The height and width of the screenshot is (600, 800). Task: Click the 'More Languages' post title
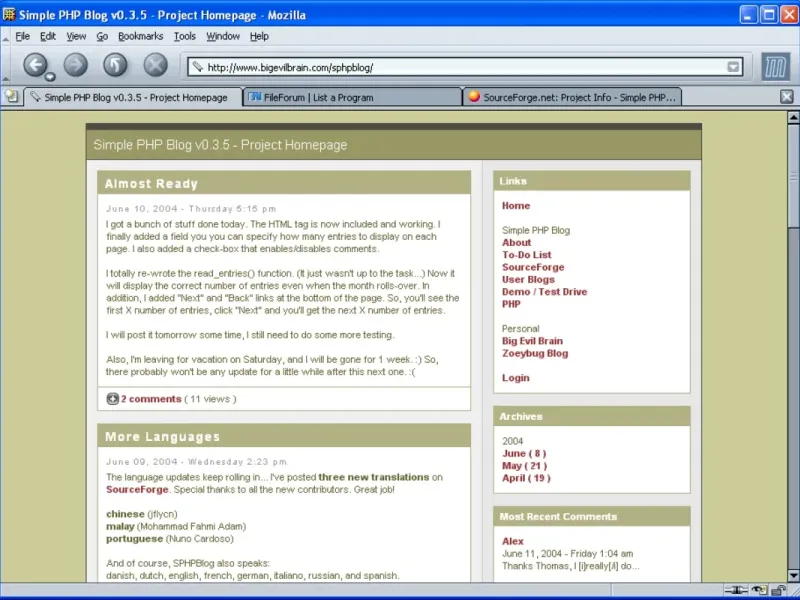(x=162, y=437)
